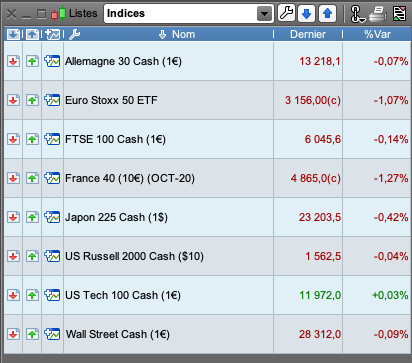Select the France 40 (OCT-20) row
The width and height of the screenshot is (412, 363).
coord(207,178)
